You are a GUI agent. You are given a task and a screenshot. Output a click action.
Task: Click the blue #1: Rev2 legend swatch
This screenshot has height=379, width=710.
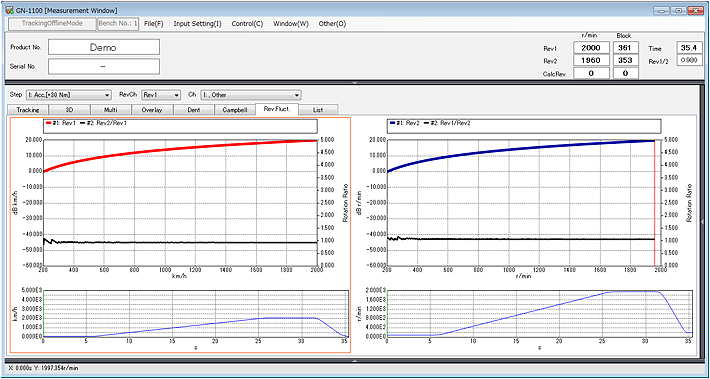[392, 123]
